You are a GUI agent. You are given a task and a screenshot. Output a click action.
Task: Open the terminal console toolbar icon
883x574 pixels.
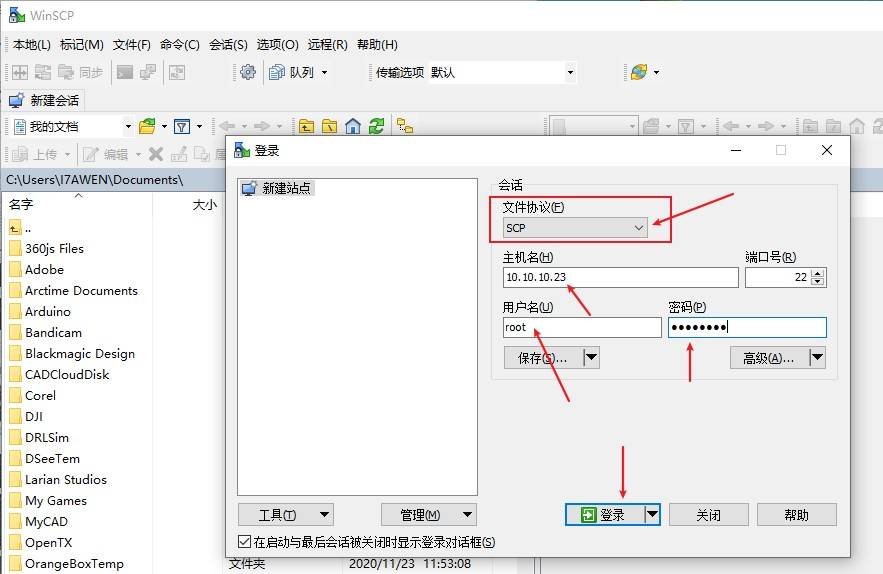[124, 72]
